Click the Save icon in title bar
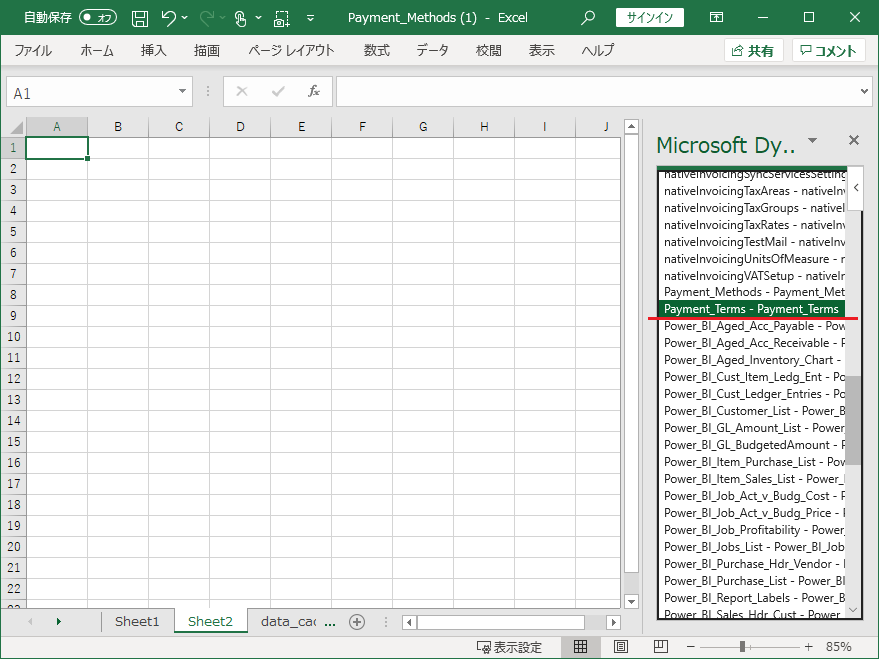 point(140,18)
